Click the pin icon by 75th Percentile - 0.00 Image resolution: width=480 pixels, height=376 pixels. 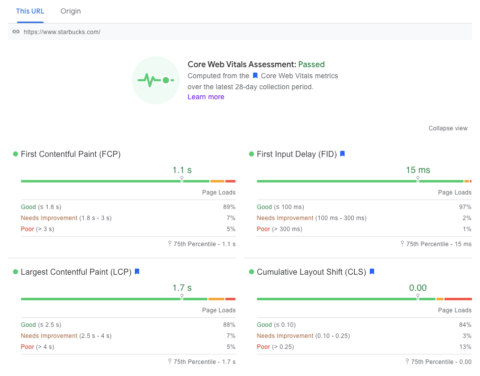coord(407,361)
